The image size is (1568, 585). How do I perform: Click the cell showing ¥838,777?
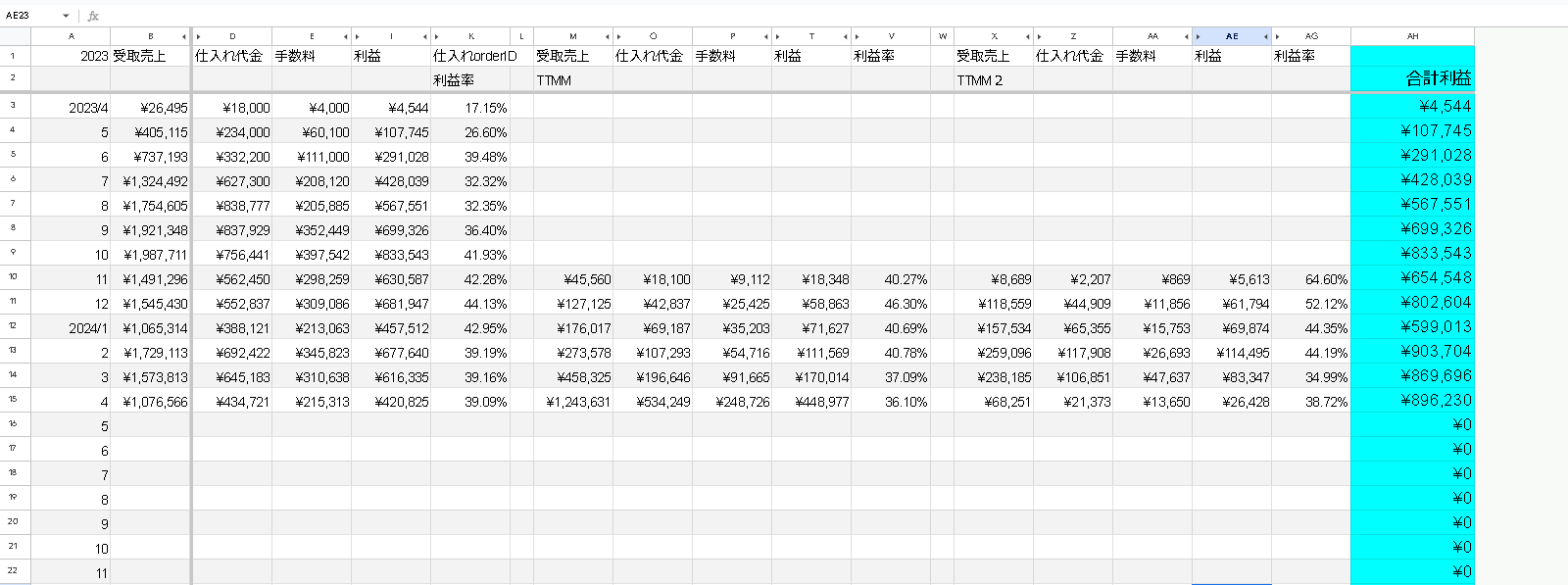[x=232, y=205]
